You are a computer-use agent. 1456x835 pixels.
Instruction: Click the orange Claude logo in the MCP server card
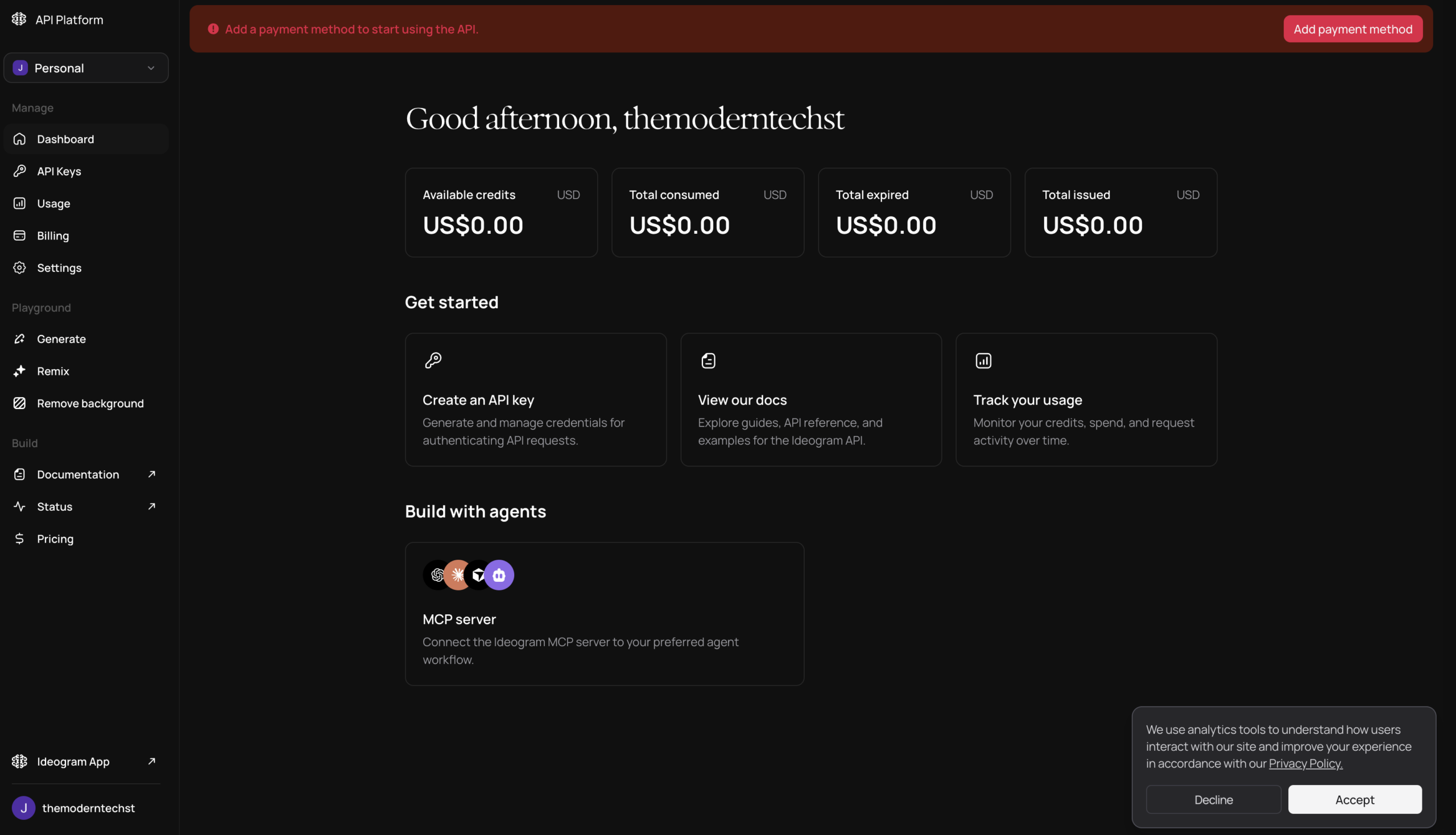(457, 574)
